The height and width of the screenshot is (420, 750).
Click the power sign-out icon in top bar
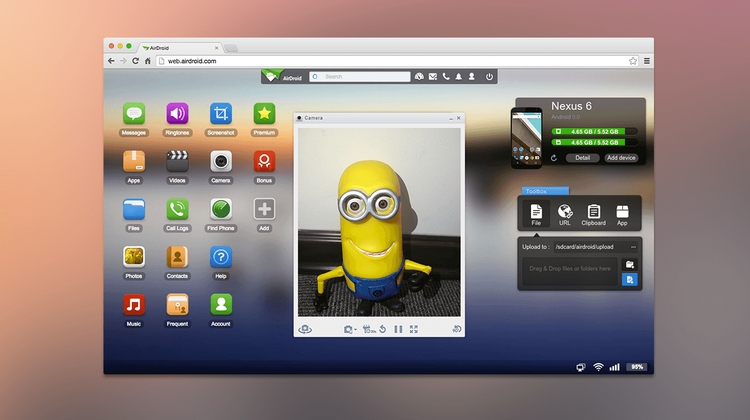[x=489, y=77]
